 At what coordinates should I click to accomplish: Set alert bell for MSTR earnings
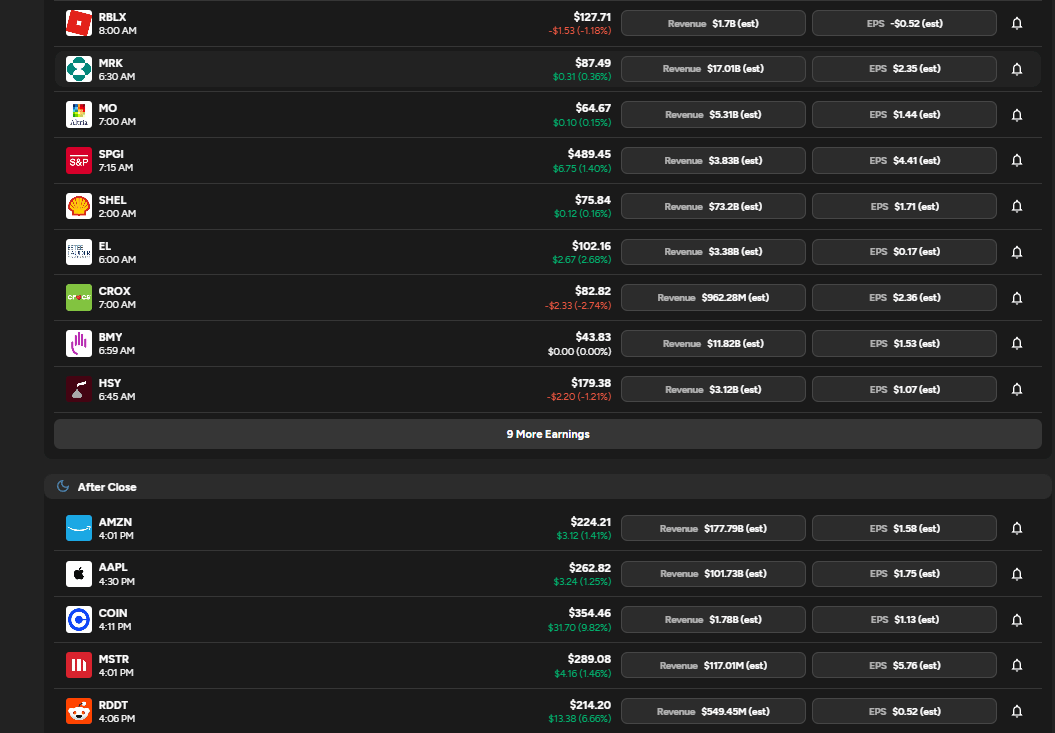pos(1017,665)
